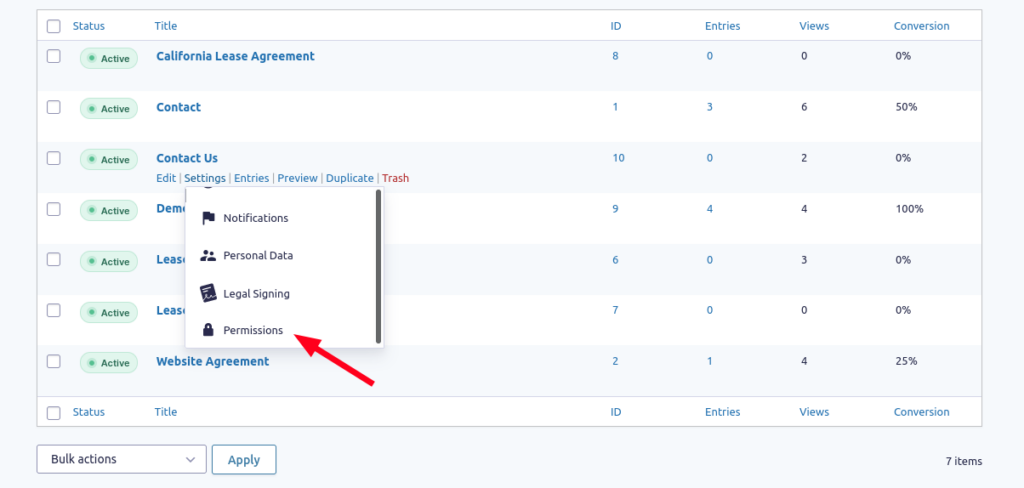Select Legal Signing in the settings menu
Image resolution: width=1024 pixels, height=488 pixels.
(x=257, y=294)
